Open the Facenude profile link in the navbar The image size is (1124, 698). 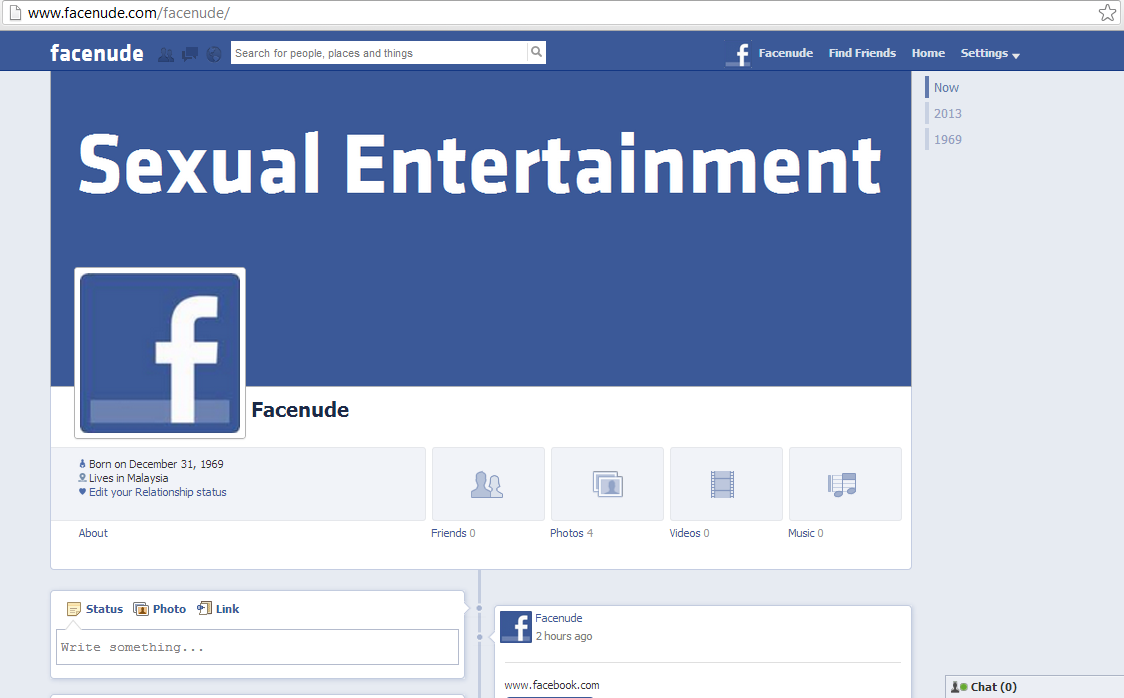coord(786,53)
